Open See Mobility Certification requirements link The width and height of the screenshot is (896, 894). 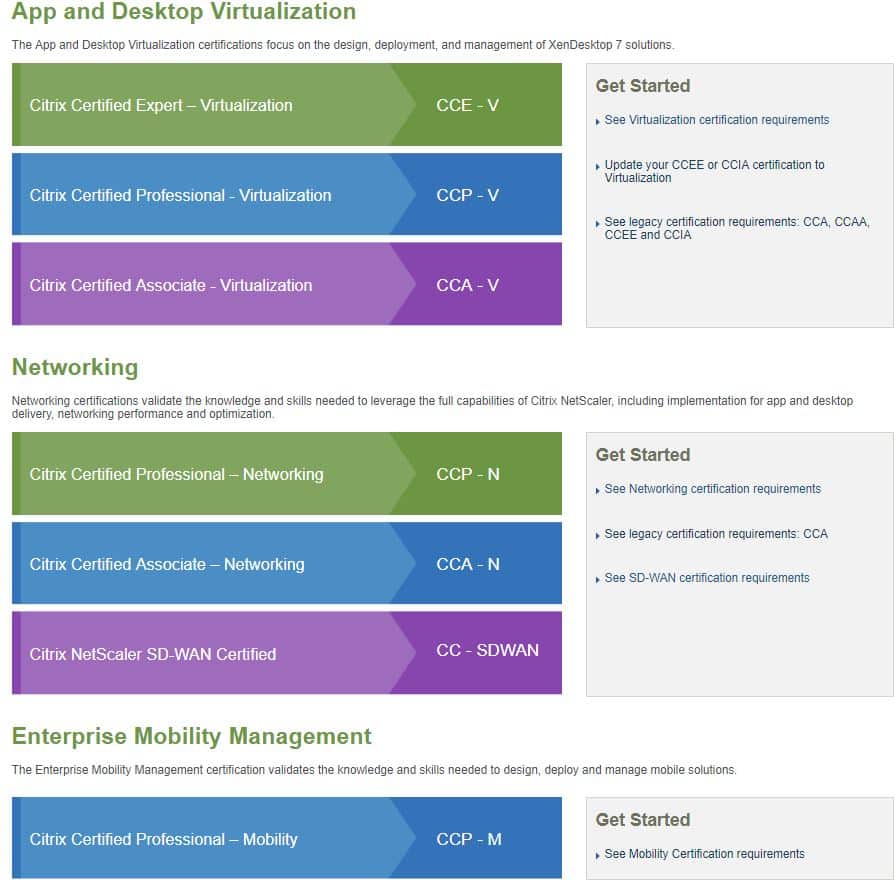[705, 854]
